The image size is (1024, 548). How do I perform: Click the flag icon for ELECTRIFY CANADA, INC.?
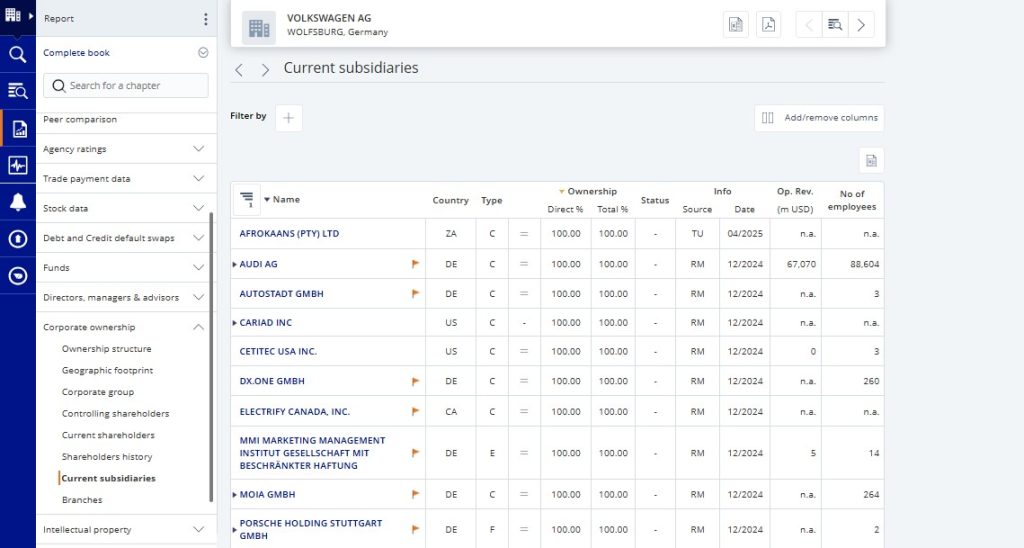[415, 411]
